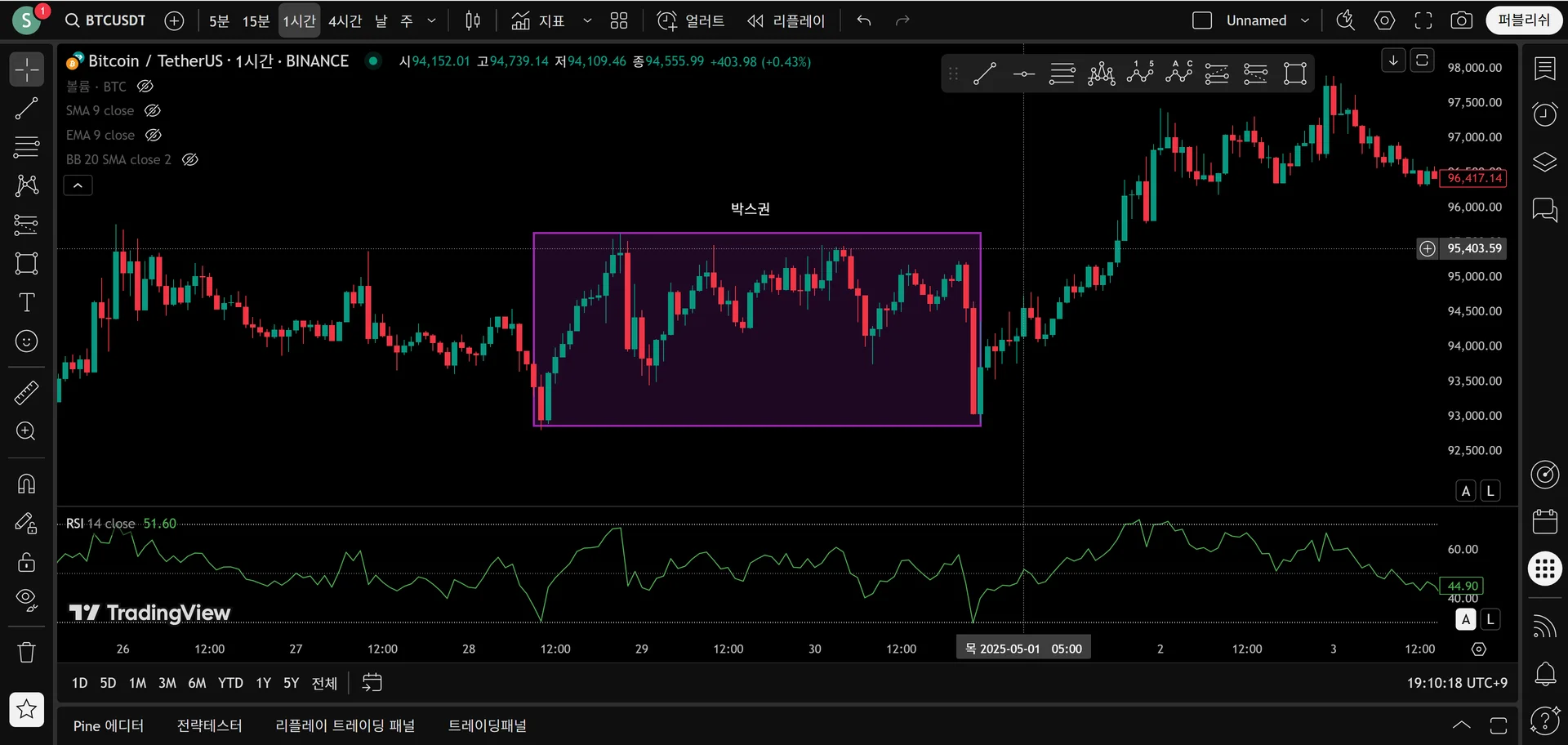Change the candlestick chart type

(x=473, y=20)
